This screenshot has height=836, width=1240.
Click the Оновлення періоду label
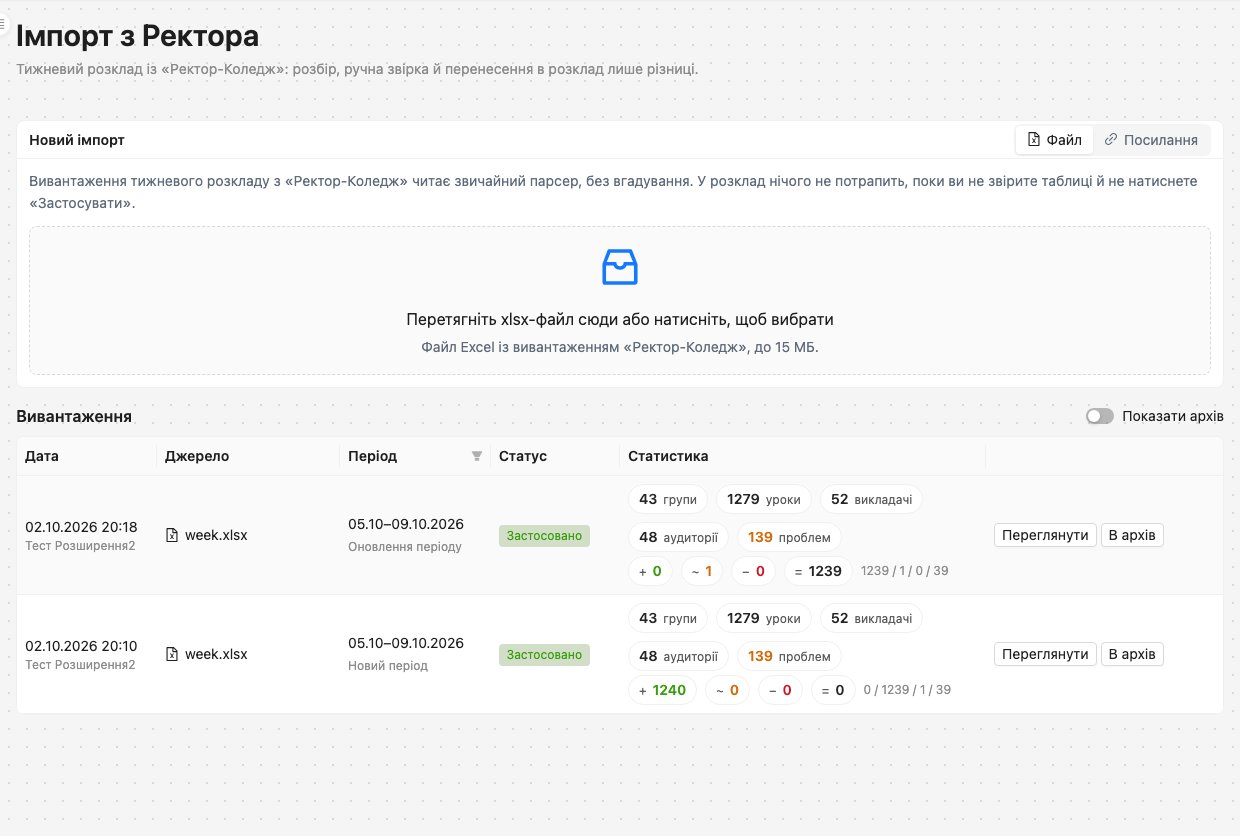(405, 547)
